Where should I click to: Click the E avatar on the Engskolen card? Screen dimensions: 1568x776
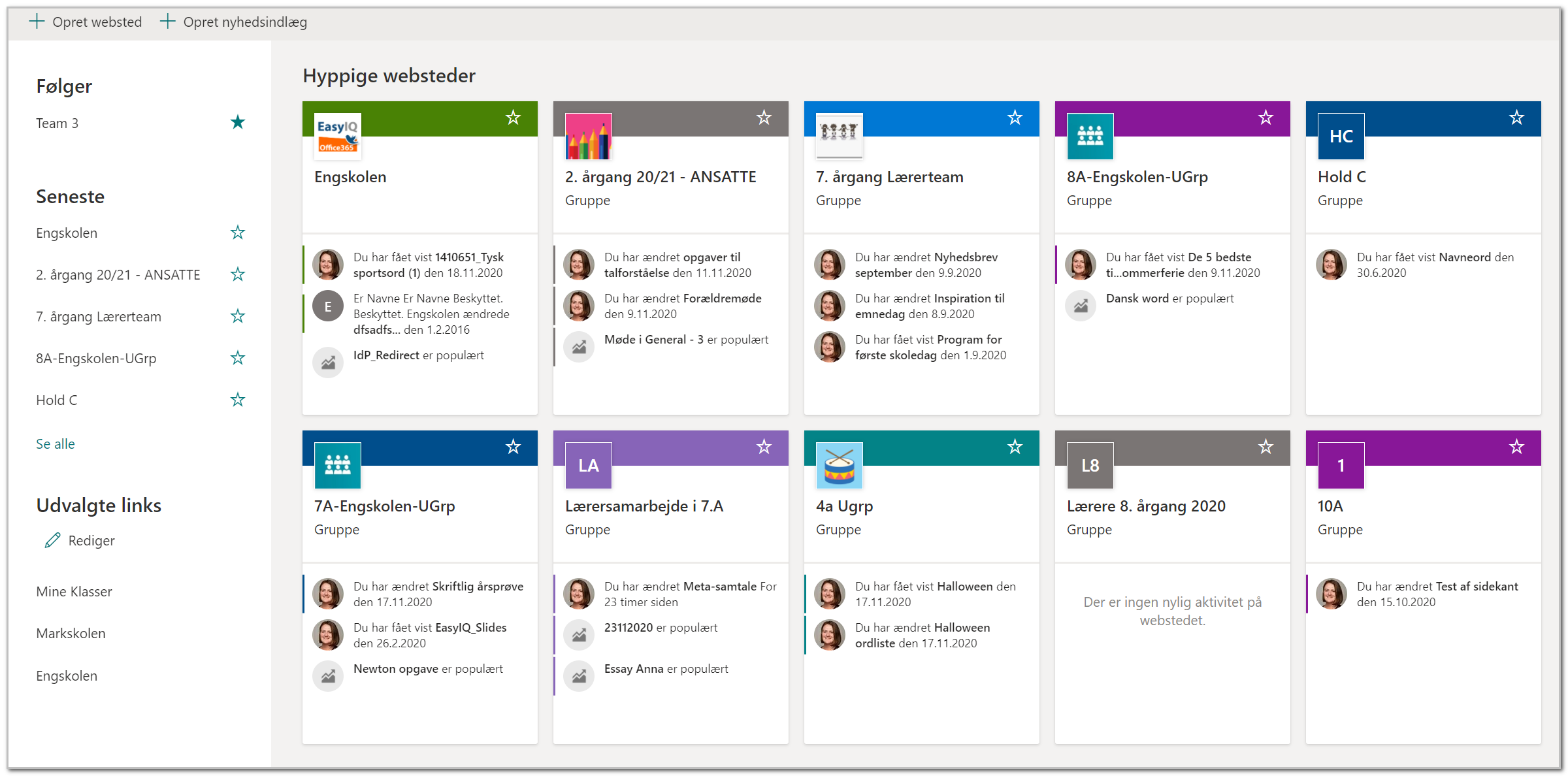coord(328,306)
